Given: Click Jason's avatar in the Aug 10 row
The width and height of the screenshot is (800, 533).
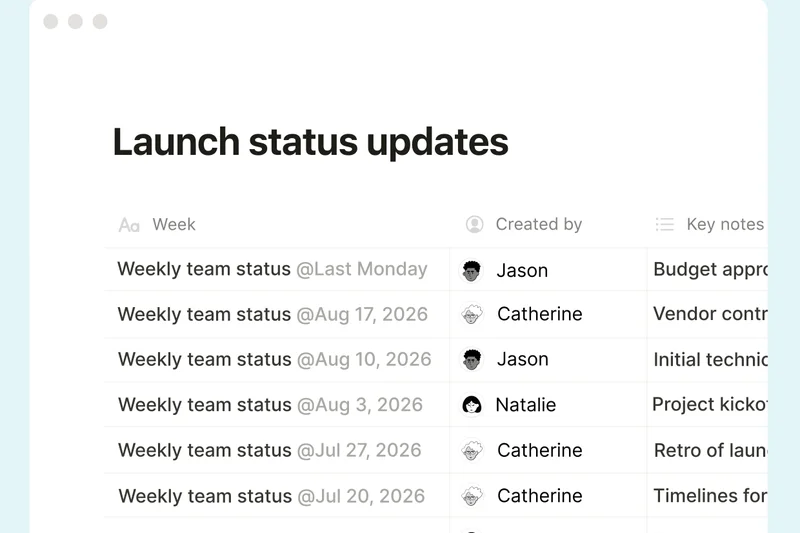Looking at the screenshot, I should 472,360.
